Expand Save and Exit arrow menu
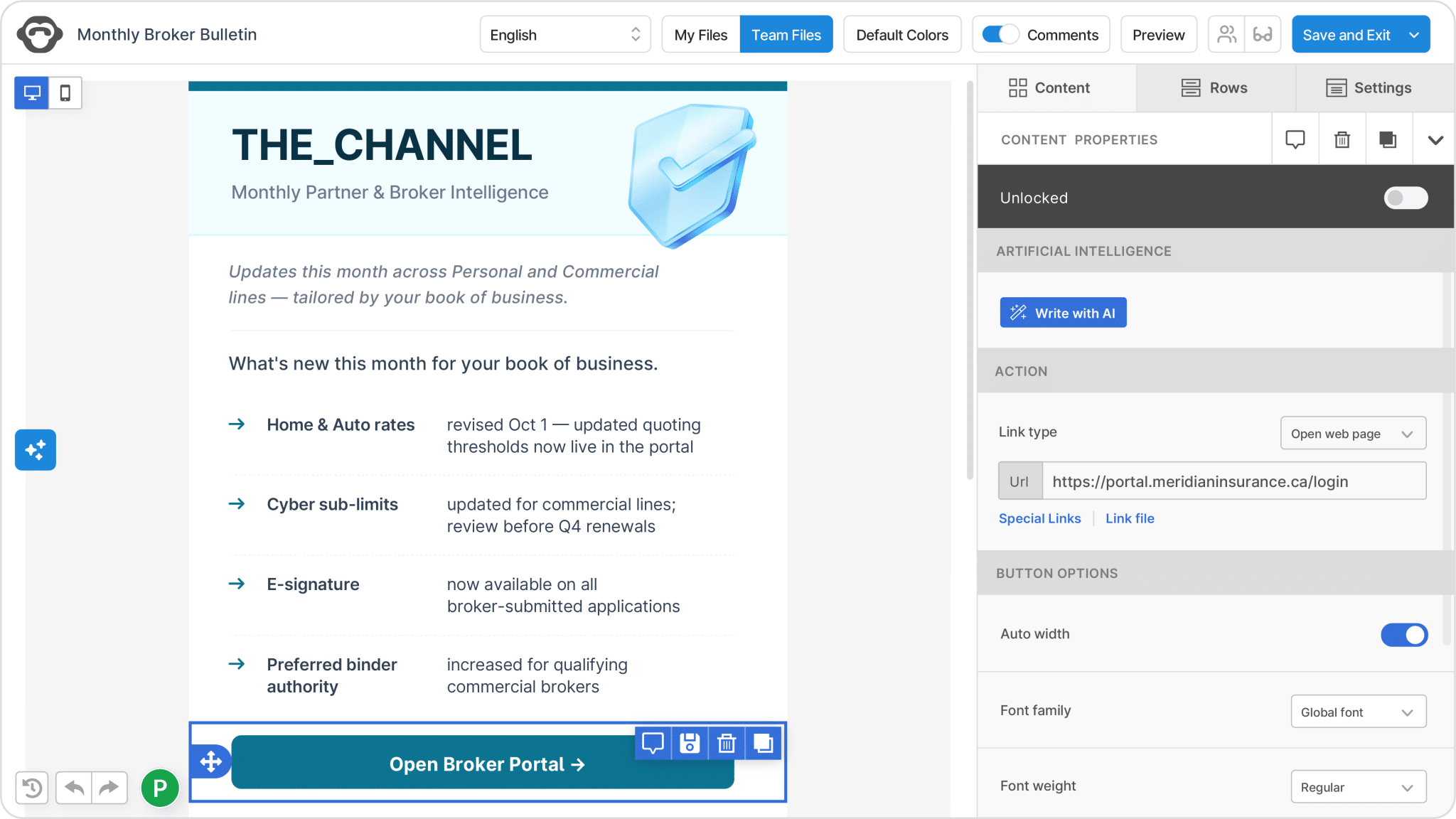This screenshot has height=819, width=1456. (x=1415, y=35)
